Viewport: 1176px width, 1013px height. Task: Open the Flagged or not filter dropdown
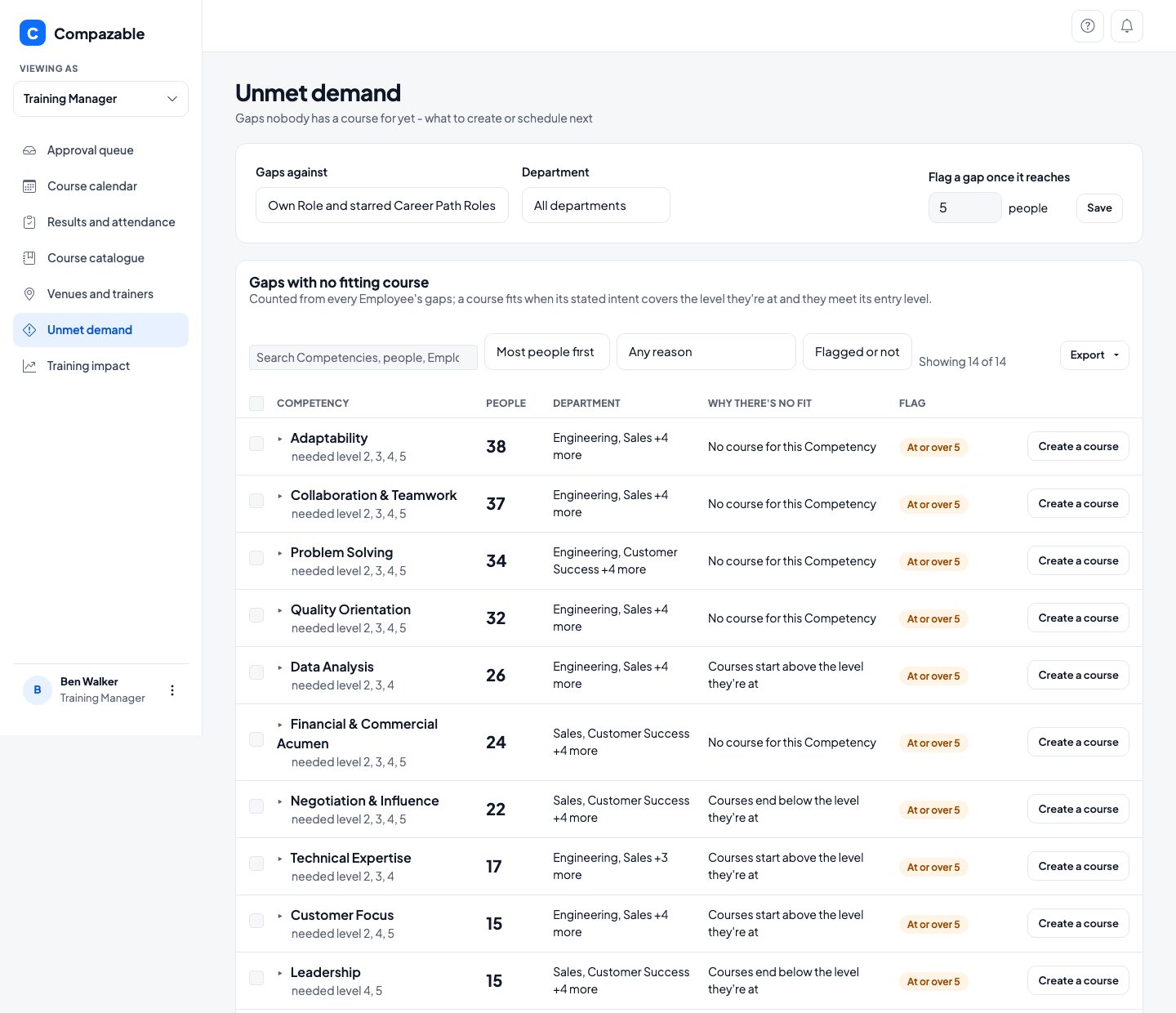(x=857, y=352)
